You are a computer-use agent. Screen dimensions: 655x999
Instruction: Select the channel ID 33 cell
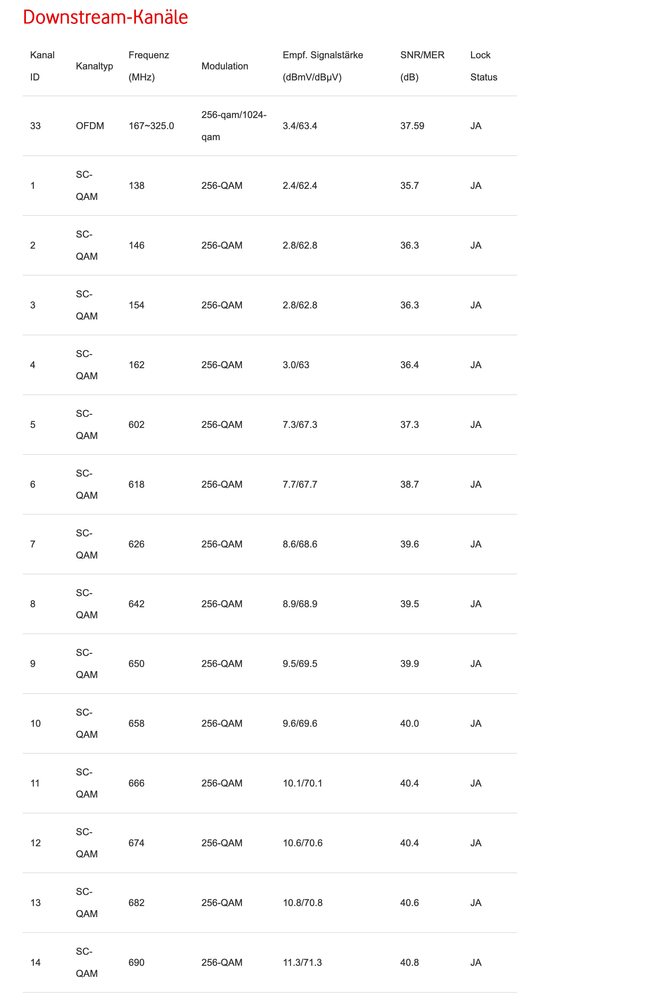click(x=36, y=126)
